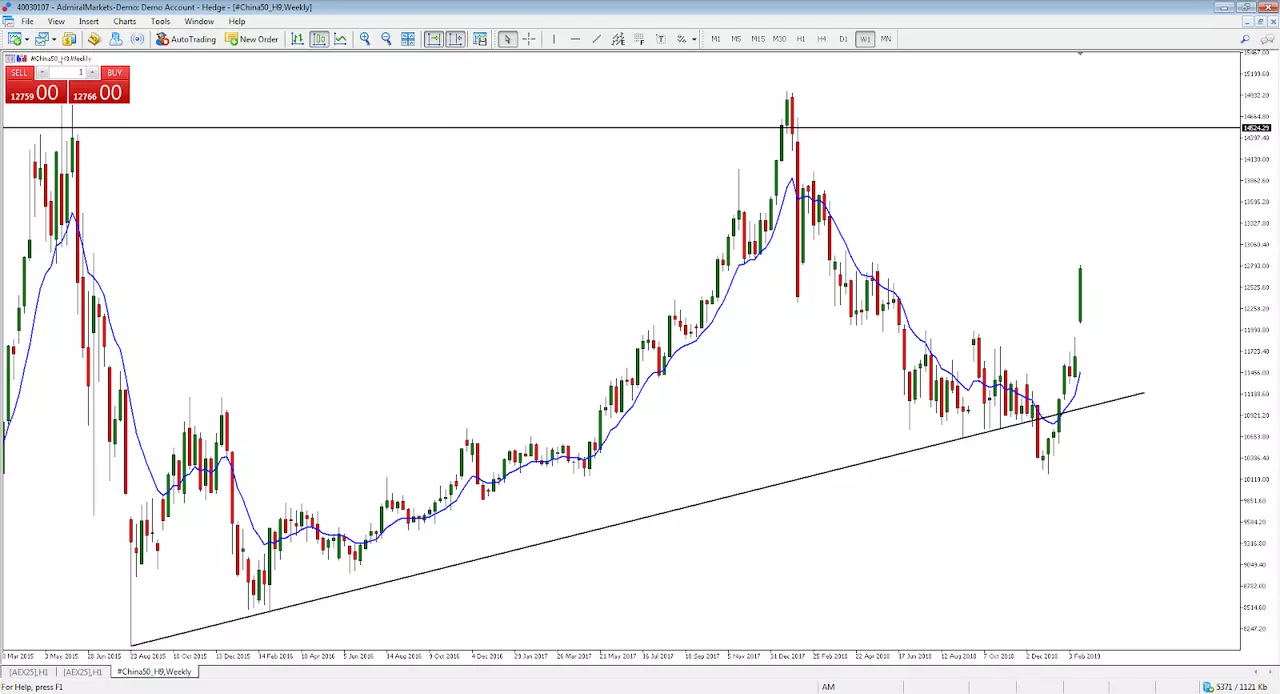Click the horizontal line price label on scale
Screen dimensions: 1280x694
click(x=1256, y=128)
